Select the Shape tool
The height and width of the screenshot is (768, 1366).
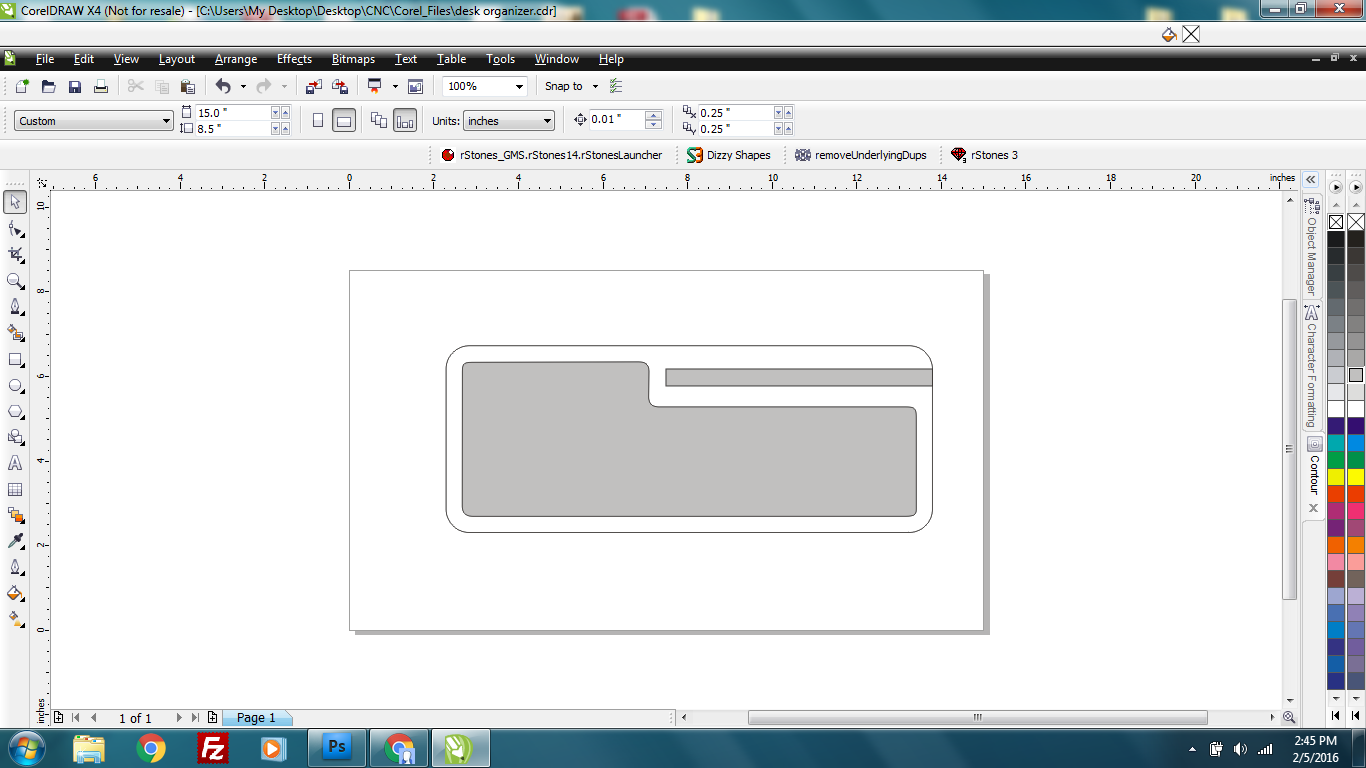click(x=15, y=229)
